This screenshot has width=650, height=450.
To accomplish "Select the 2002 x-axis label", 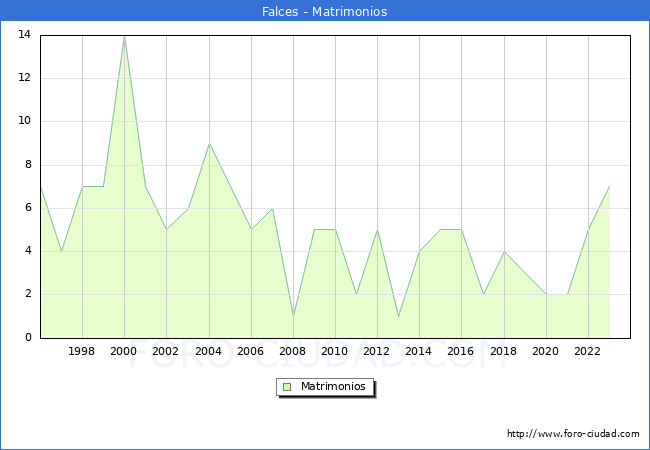I will point(166,351).
